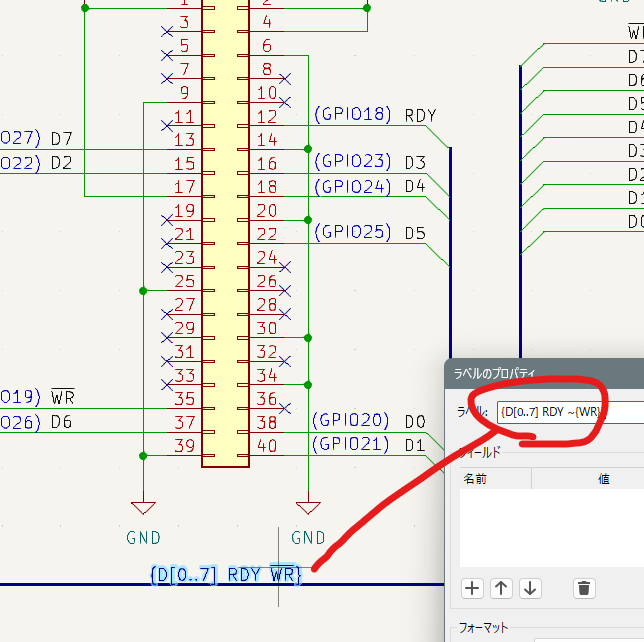Select the no-connect flag on pin 10
The height and width of the screenshot is (642, 644).
point(285,102)
